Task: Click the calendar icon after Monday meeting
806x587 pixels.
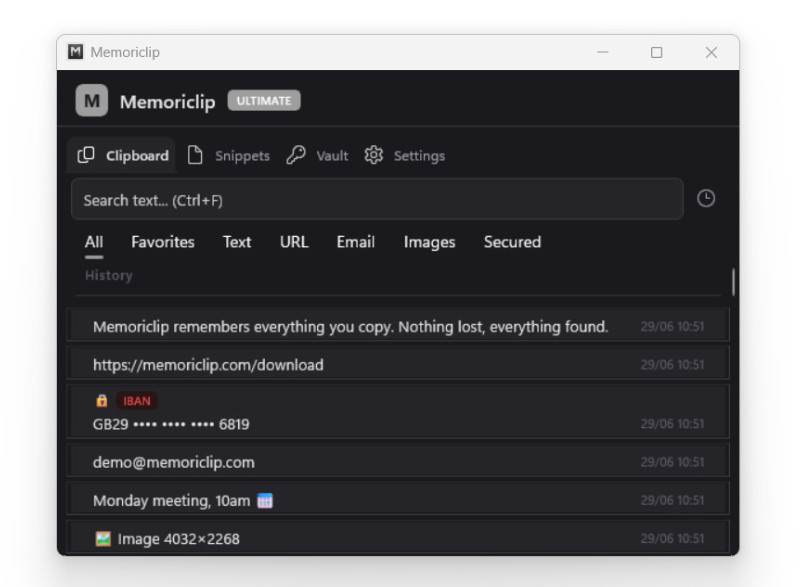Action: tap(265, 501)
